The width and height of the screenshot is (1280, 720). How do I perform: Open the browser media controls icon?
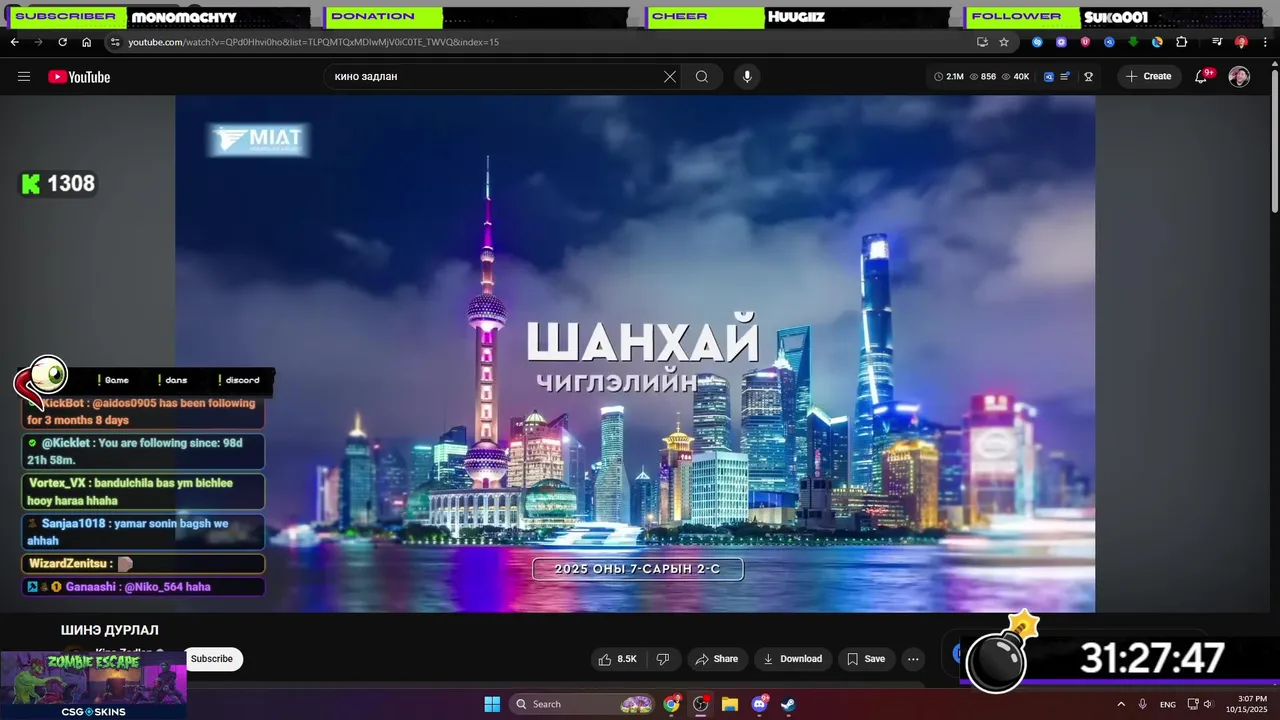click(1217, 42)
